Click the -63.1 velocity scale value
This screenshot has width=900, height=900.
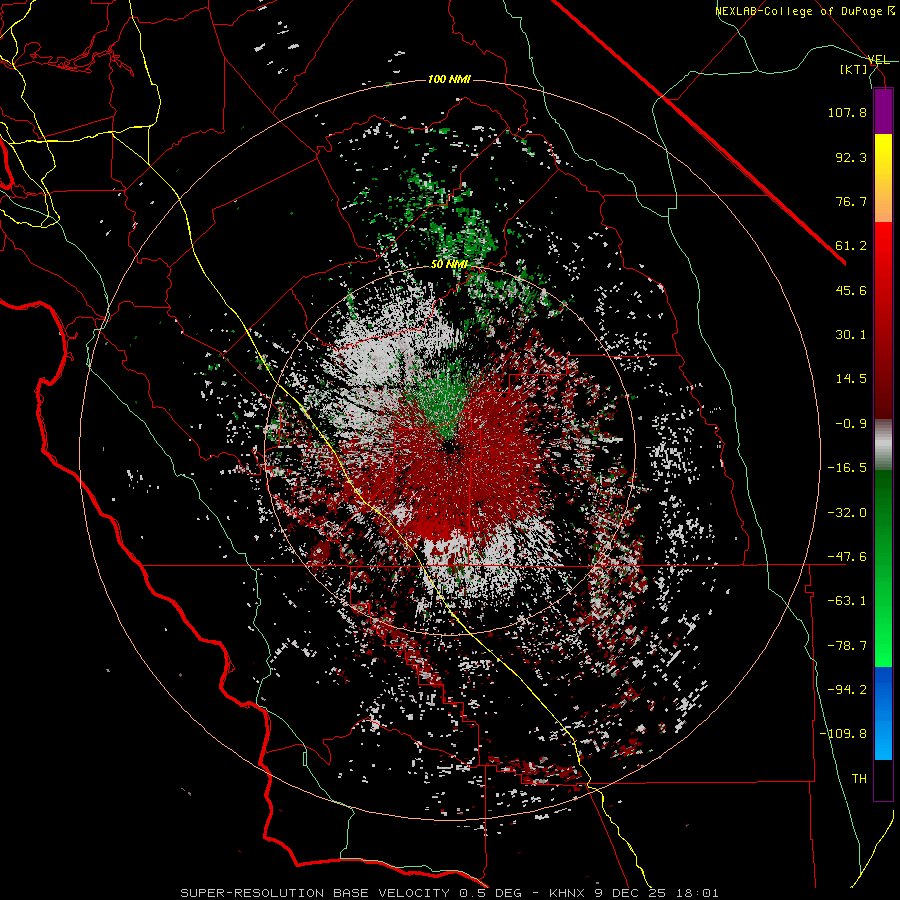pyautogui.click(x=847, y=601)
